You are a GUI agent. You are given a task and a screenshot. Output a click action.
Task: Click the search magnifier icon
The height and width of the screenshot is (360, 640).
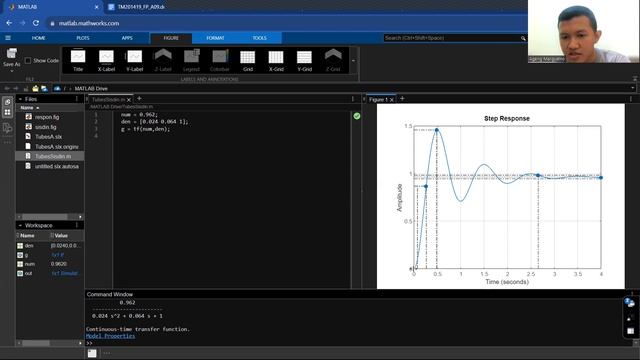[x=523, y=38]
